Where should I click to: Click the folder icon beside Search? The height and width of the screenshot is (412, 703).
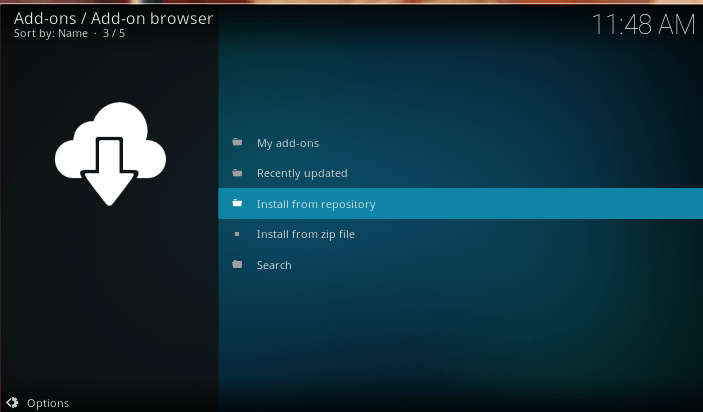click(237, 264)
